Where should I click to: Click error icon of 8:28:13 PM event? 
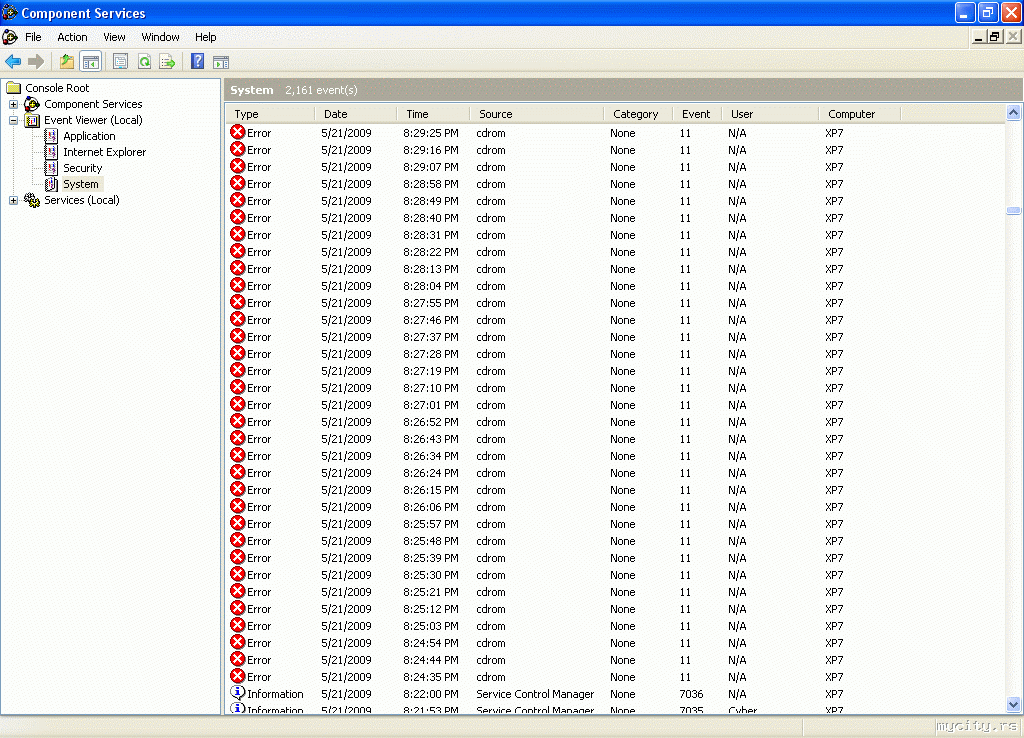pos(238,268)
